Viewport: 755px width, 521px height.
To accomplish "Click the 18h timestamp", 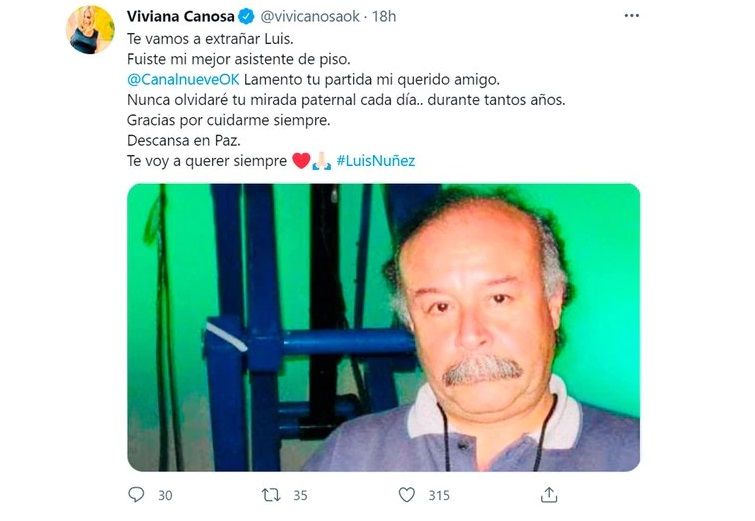I will point(384,17).
